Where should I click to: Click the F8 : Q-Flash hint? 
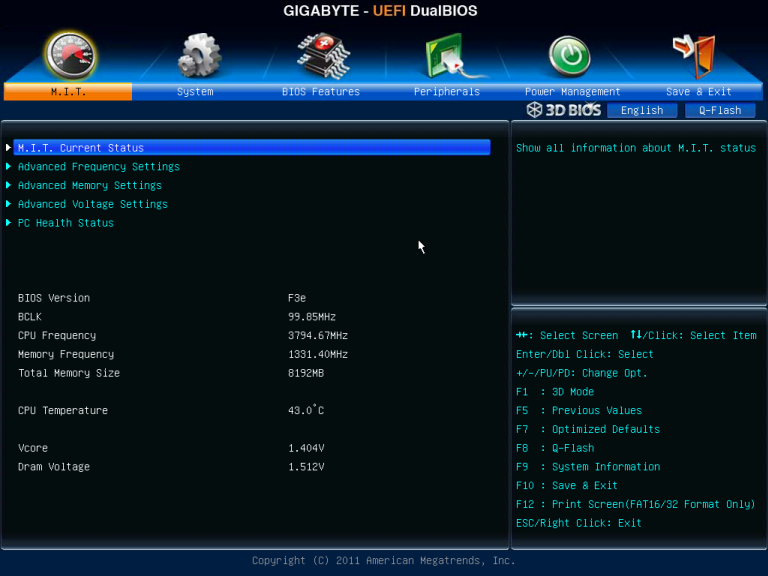555,448
